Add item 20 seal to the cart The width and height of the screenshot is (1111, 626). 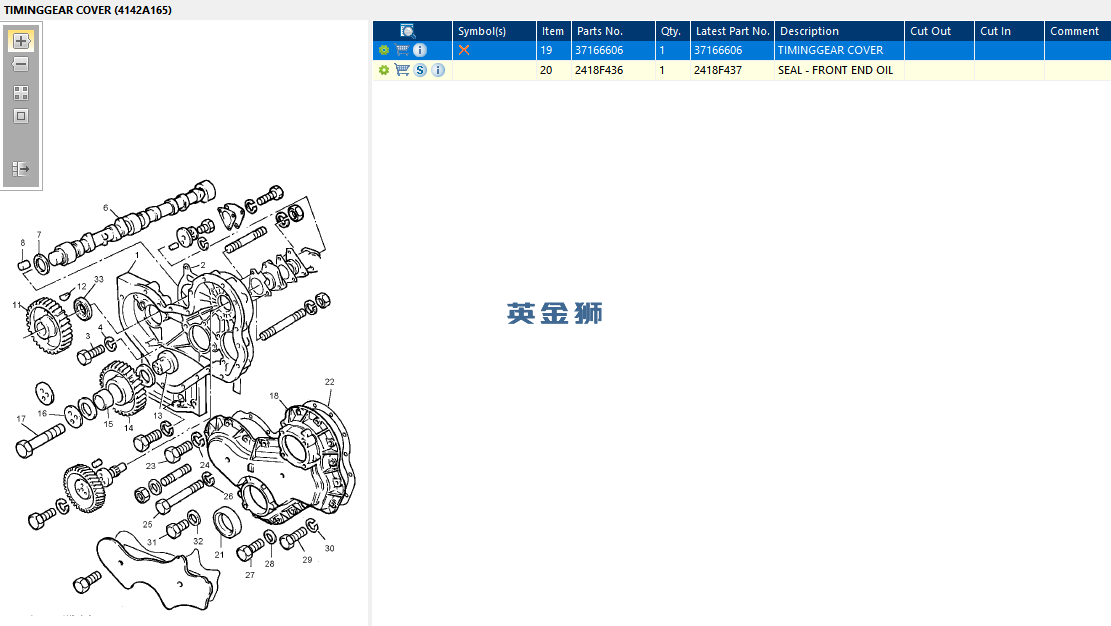[x=402, y=70]
